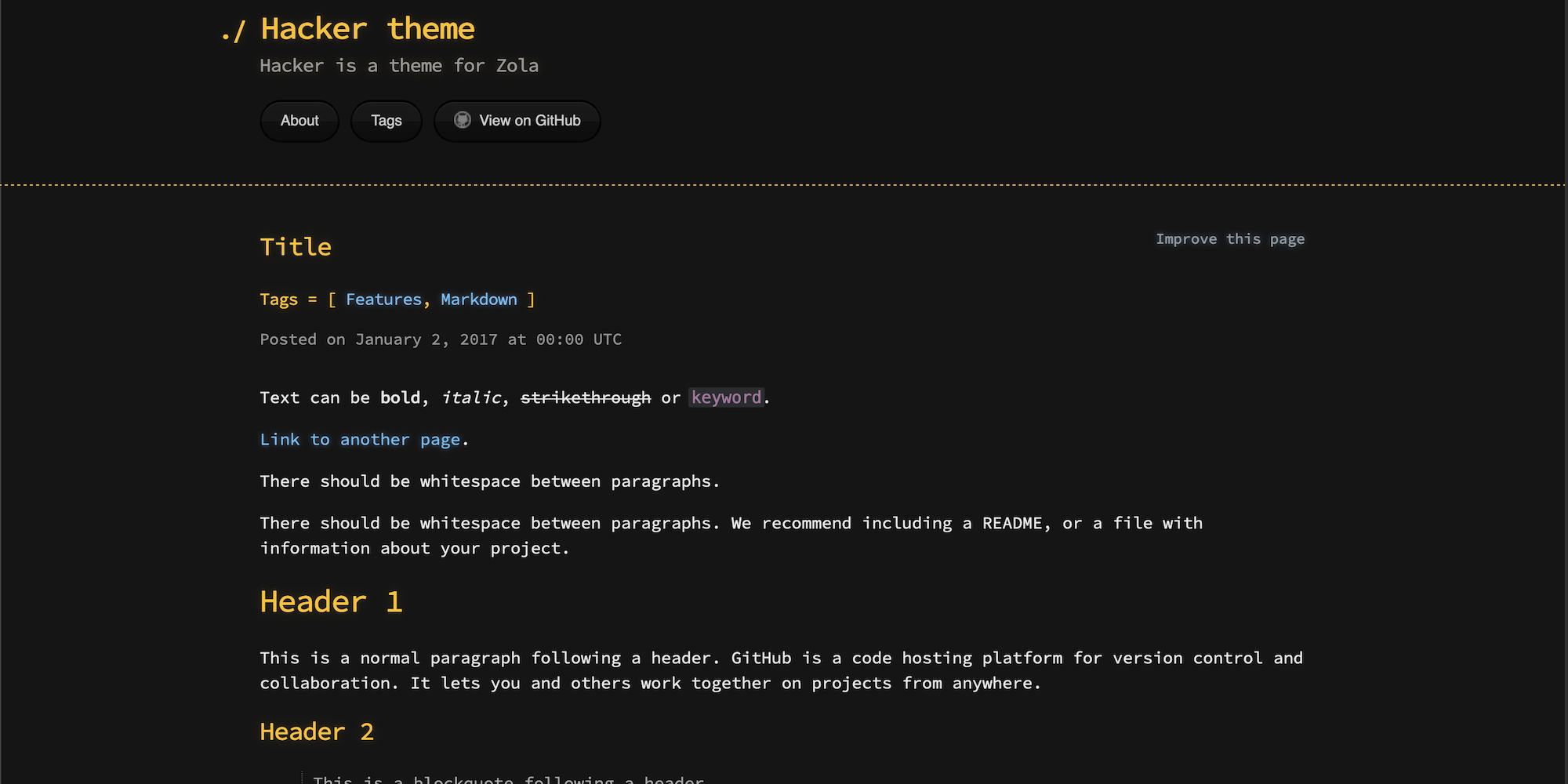Open the post titled 'Title'
Screen dimensions: 1568x784
pyautogui.click(x=295, y=246)
